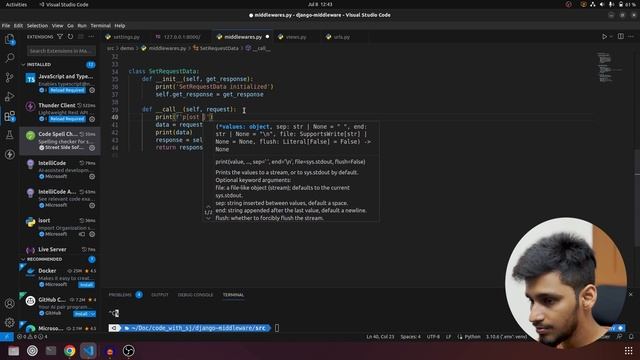Manage Code Spell Checker extension gear
This screenshot has height=360, width=640.
click(x=92, y=148)
